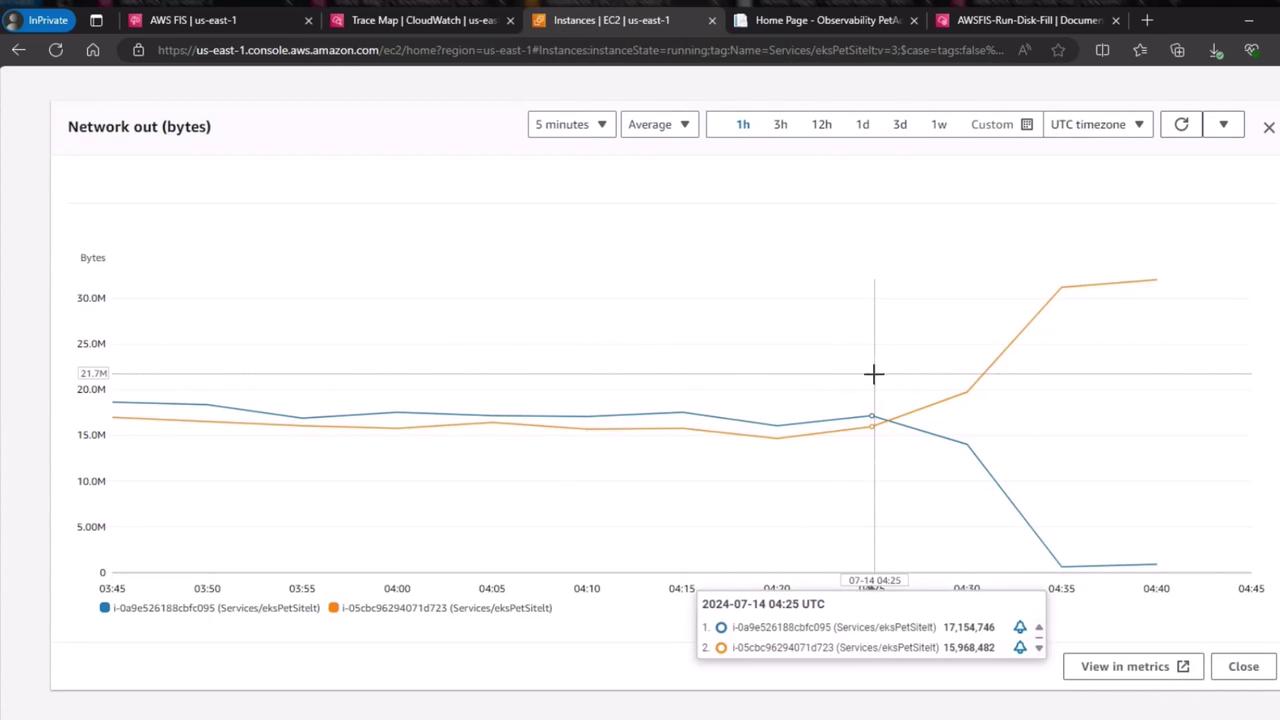Click orange circle marker for i-05cbc96294071d723 in tooltip
Viewport: 1280px width, 720px height.
pos(721,648)
